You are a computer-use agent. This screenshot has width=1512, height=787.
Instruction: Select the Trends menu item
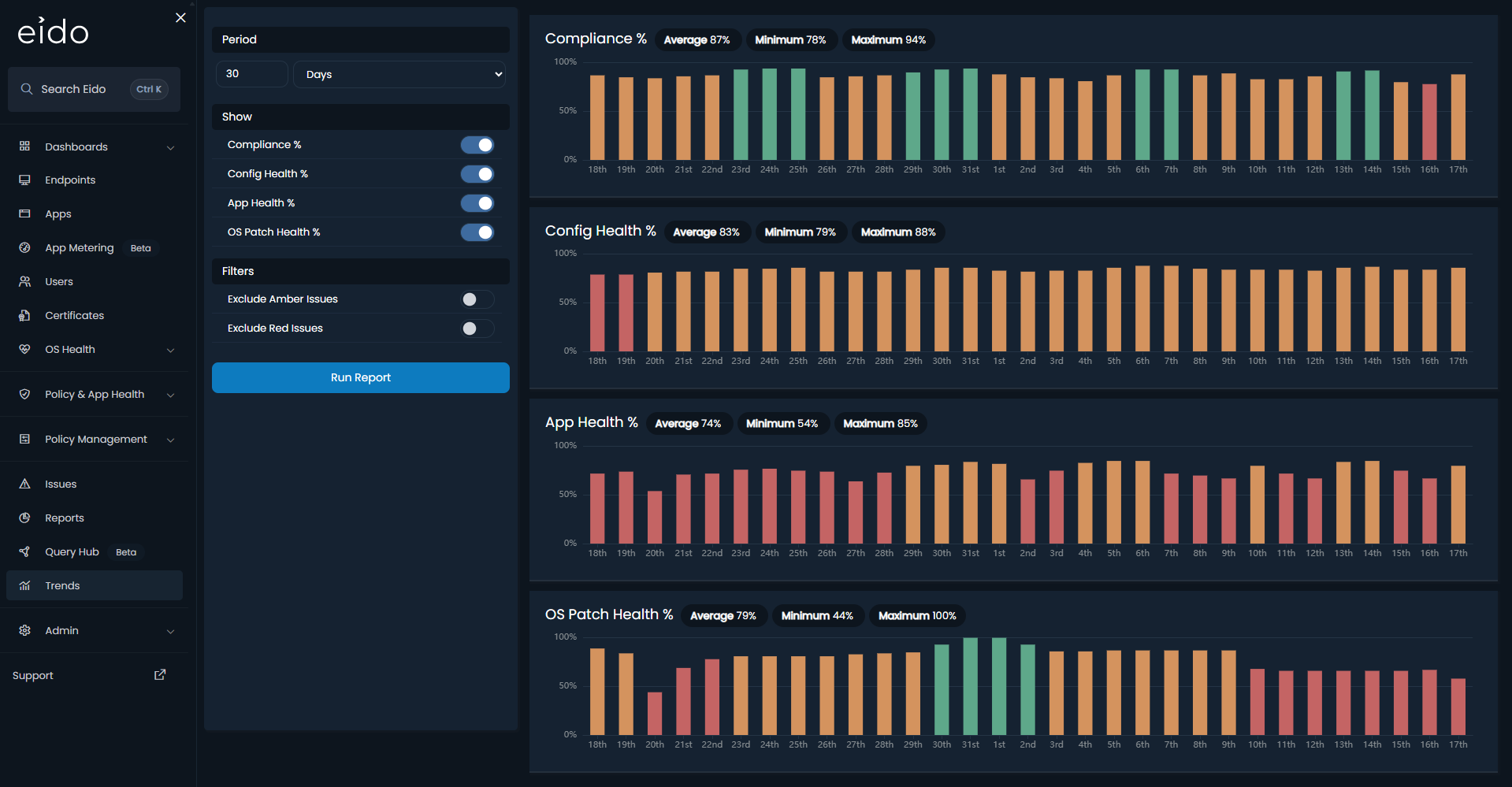pos(95,585)
